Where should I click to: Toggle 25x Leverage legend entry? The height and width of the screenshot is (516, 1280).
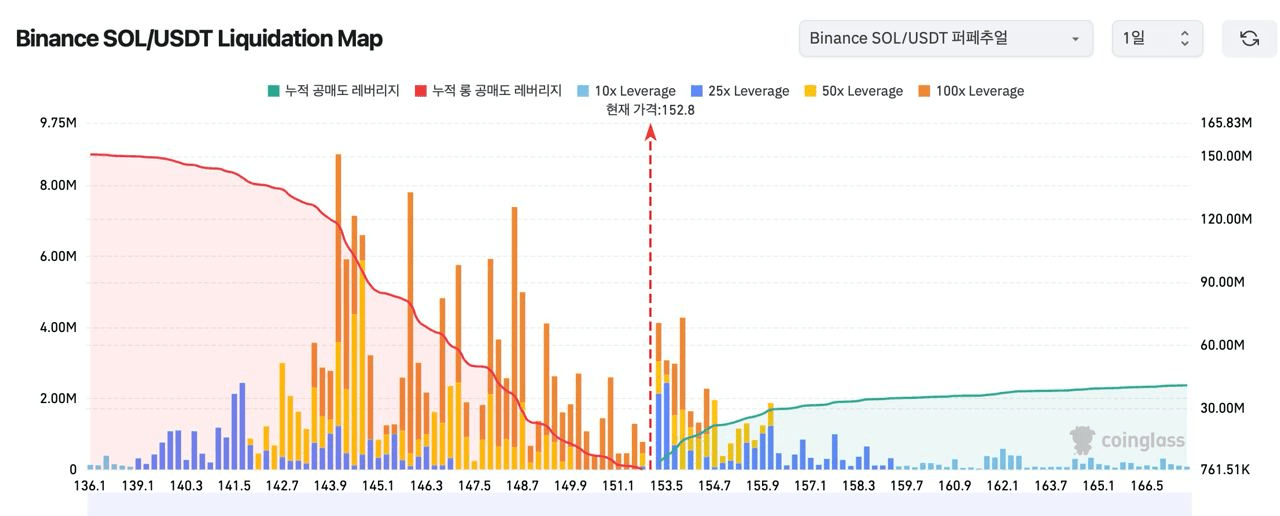[x=740, y=91]
